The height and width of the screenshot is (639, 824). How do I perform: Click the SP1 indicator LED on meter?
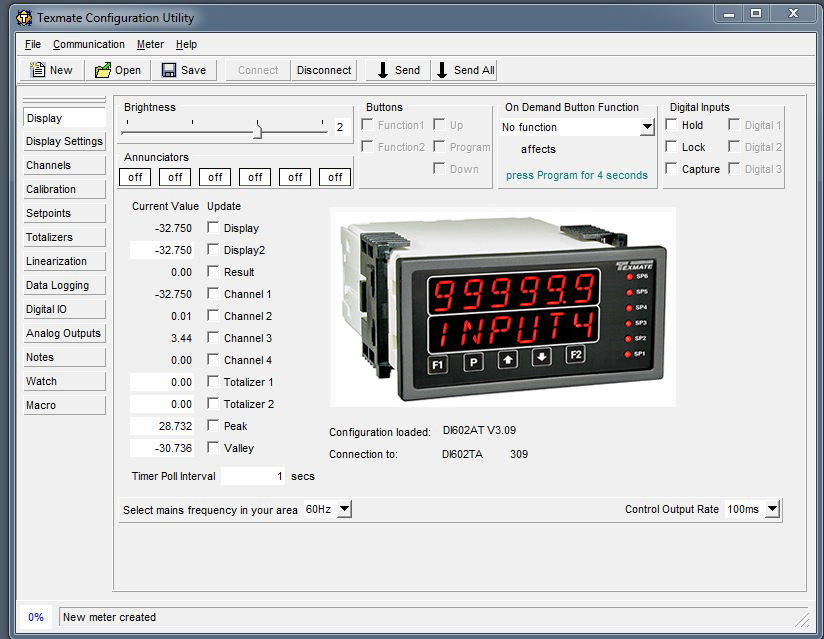(x=627, y=354)
